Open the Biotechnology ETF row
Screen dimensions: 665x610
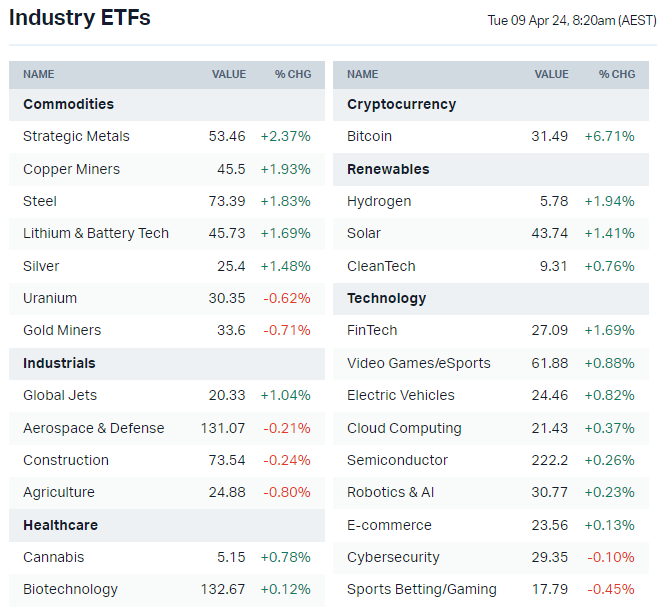(x=70, y=589)
